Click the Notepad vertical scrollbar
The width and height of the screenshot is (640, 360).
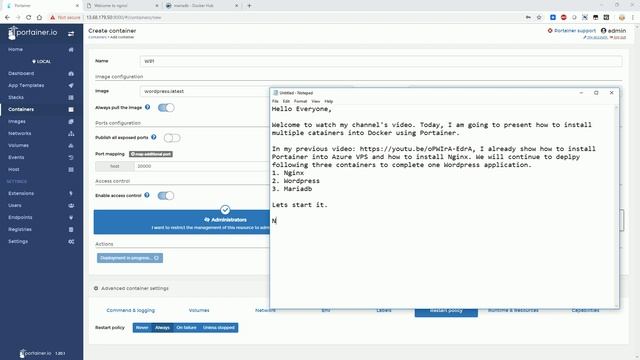click(x=616, y=206)
